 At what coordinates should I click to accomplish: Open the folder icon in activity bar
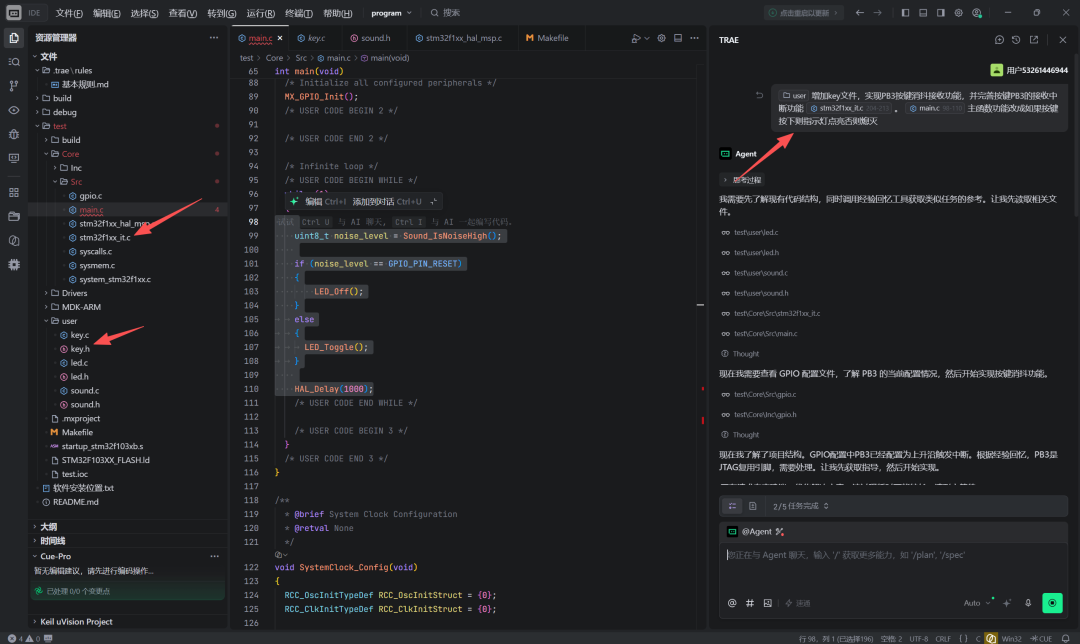14,216
